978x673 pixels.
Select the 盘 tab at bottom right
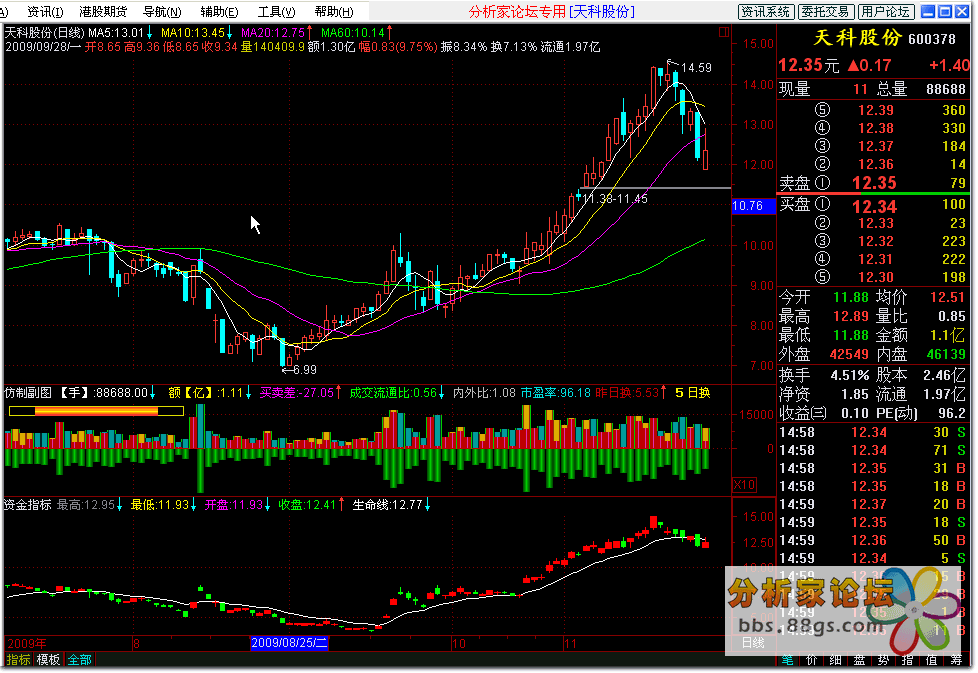[x=859, y=660]
